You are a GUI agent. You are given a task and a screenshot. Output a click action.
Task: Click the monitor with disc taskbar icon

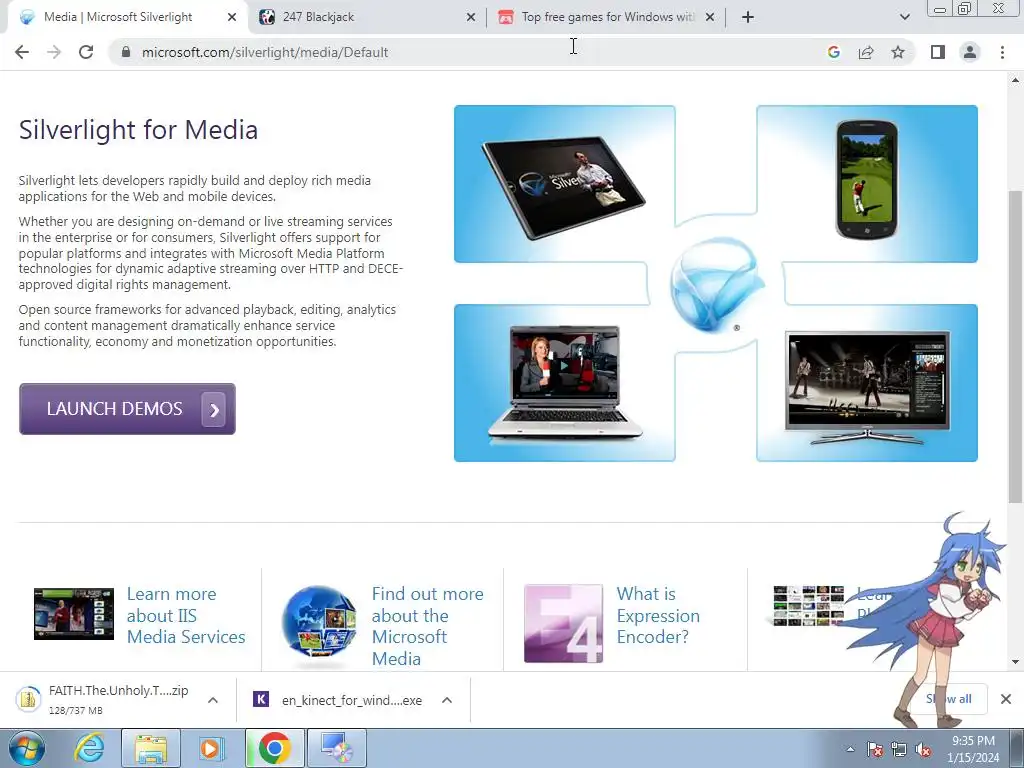click(336, 748)
